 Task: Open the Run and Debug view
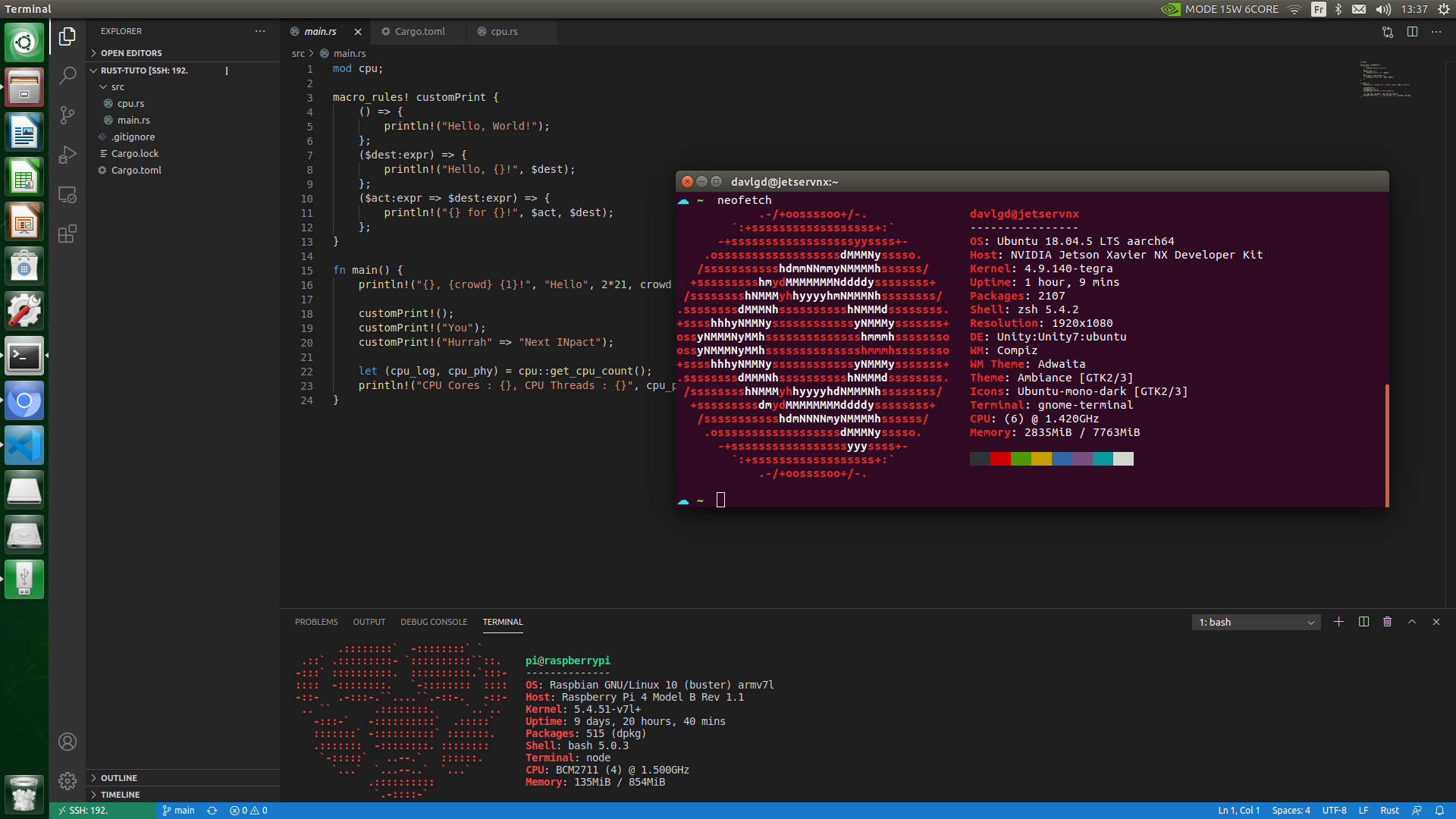(x=67, y=155)
